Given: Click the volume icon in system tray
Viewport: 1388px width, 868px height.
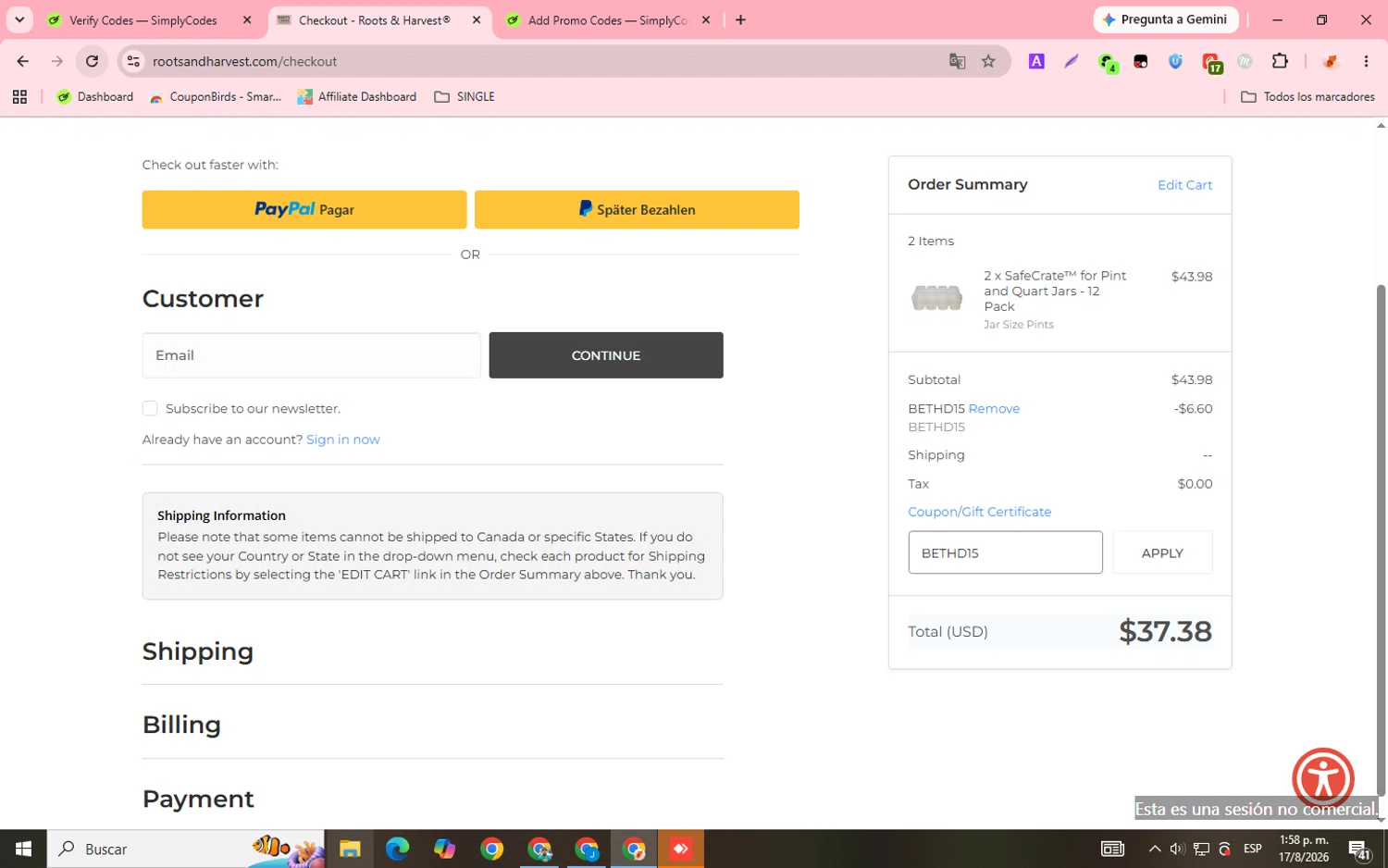Looking at the screenshot, I should point(1177,849).
